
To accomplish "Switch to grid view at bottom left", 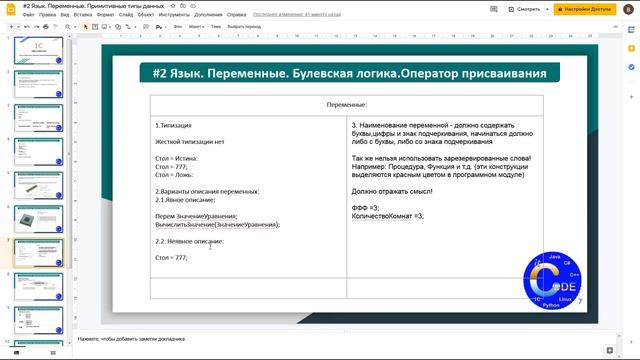I will [x=53, y=353].
